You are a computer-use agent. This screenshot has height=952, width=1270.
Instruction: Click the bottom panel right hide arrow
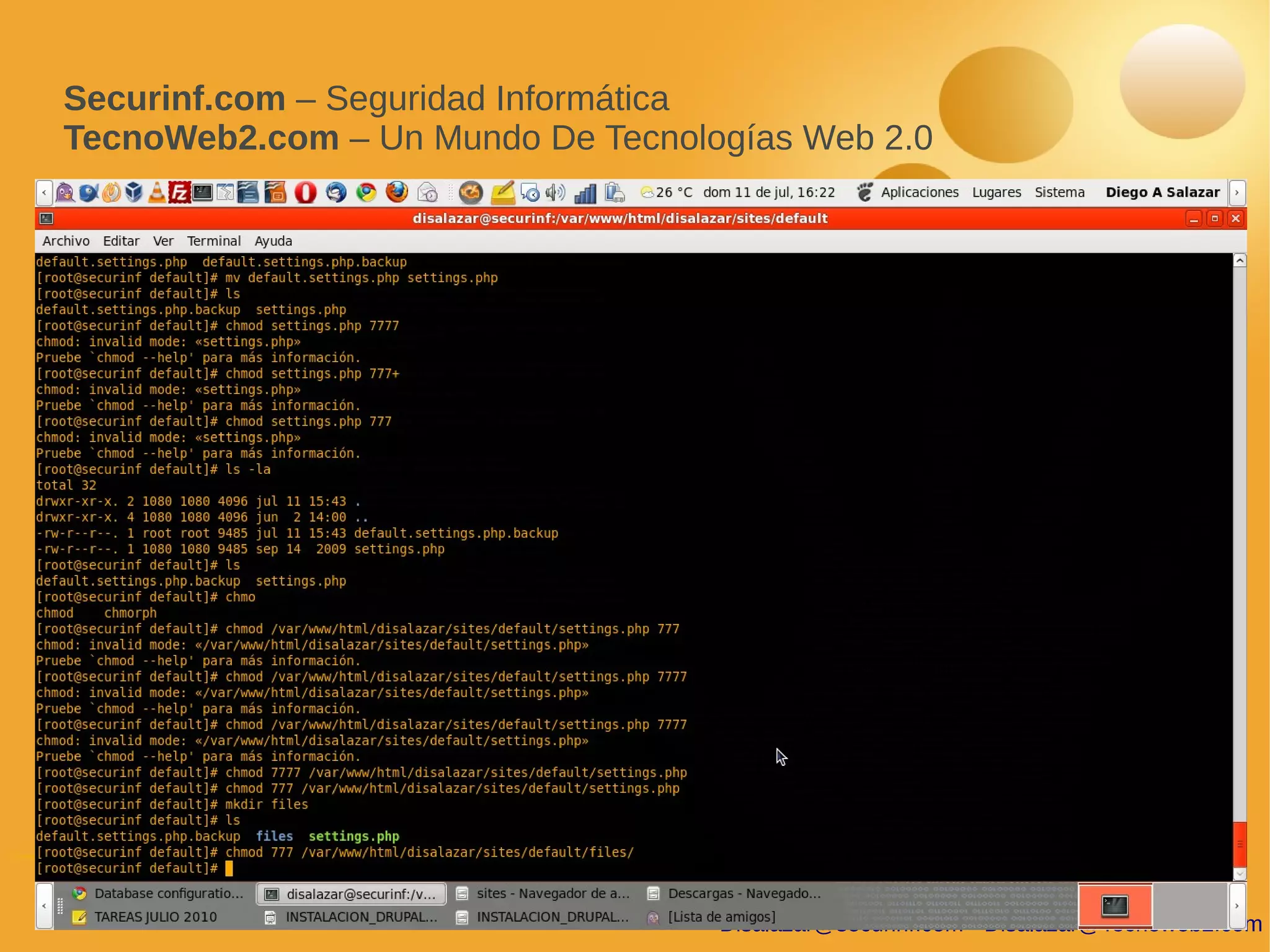pos(1237,905)
